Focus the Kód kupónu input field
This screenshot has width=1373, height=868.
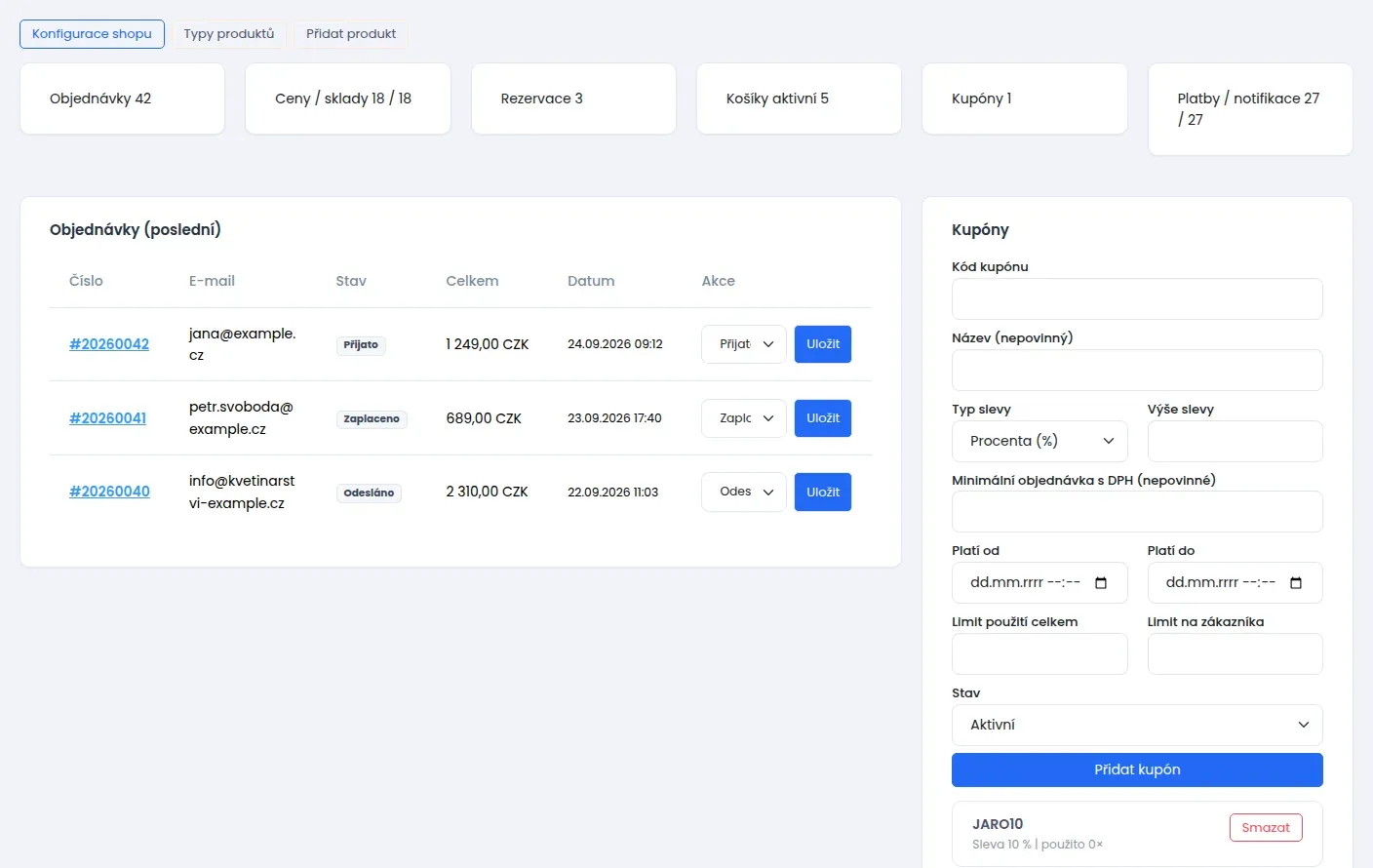point(1137,299)
